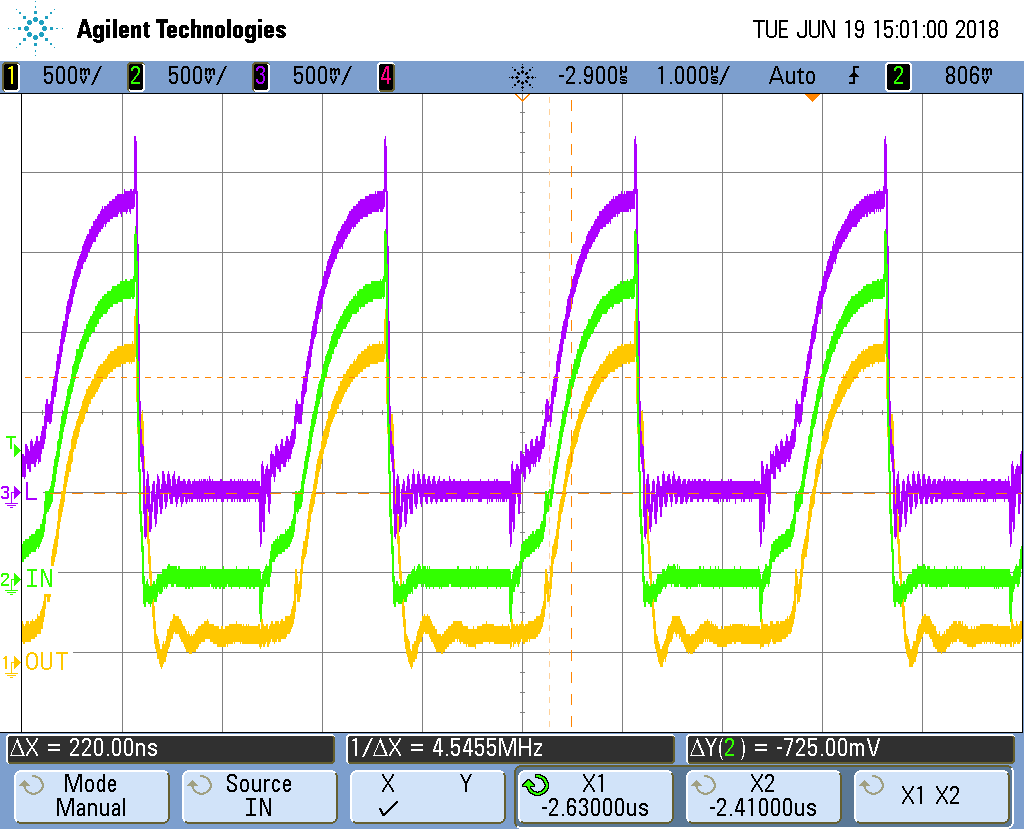This screenshot has width=1024, height=829.
Task: Click the Agilent Technologies starburst logo
Action: click(34, 29)
